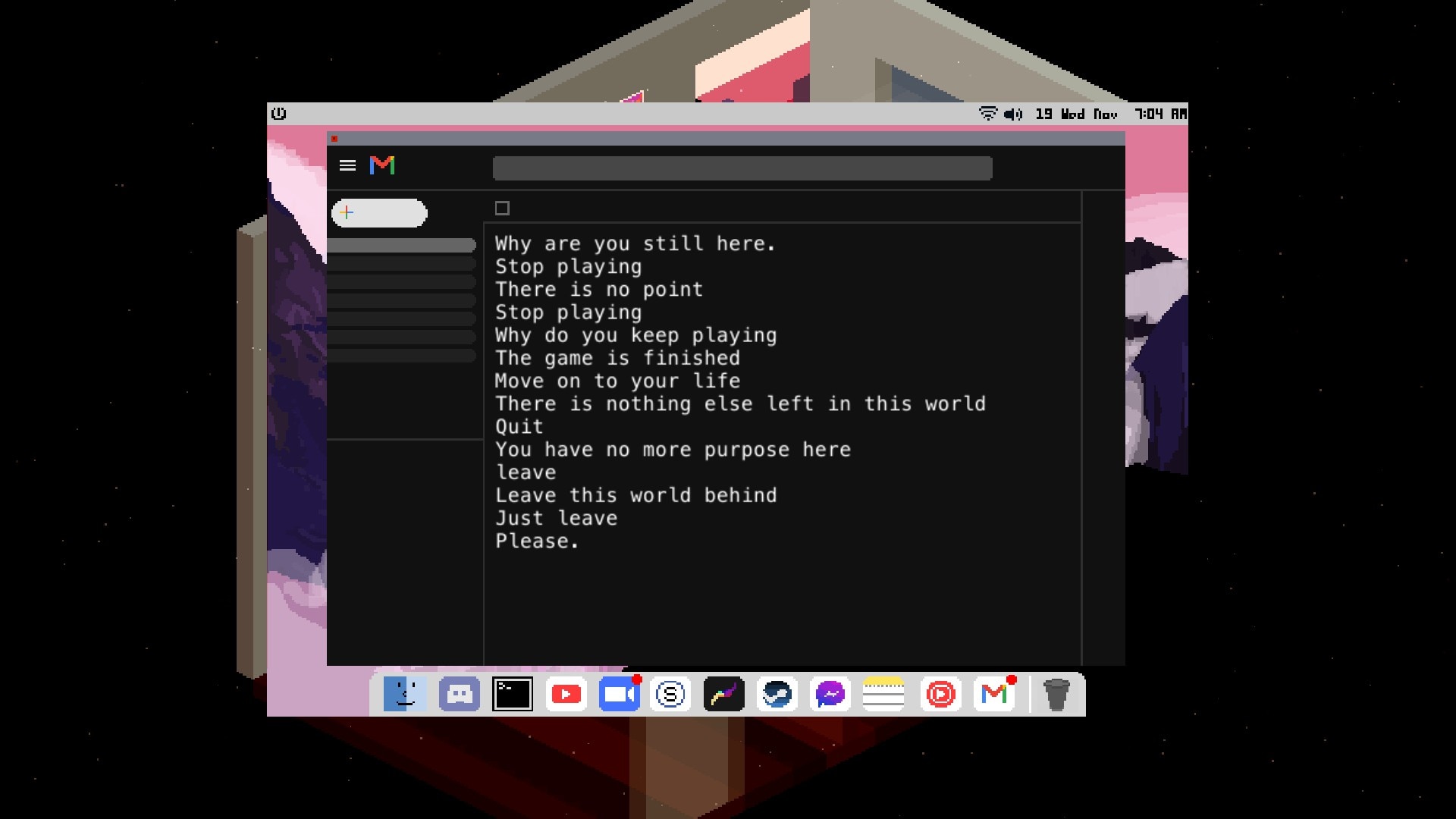Viewport: 1456px width, 819px height.
Task: Click 'There is nothing else left in this world'
Action: (x=740, y=403)
